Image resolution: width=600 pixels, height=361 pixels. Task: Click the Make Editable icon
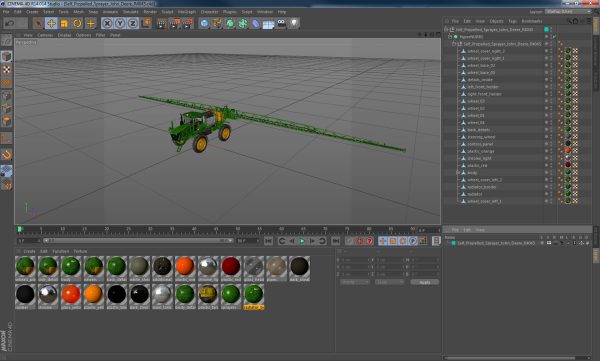pos(7,40)
